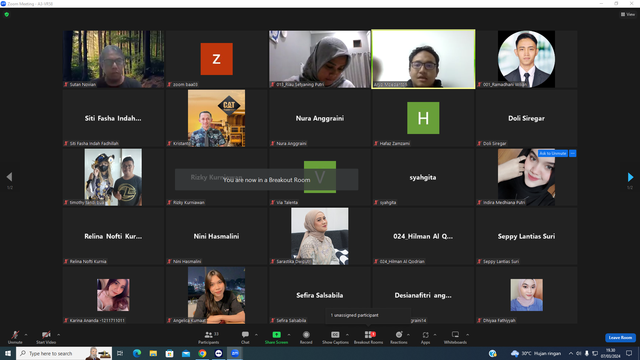Select Sarastika Dwiputri's photo tile

tap(320, 236)
